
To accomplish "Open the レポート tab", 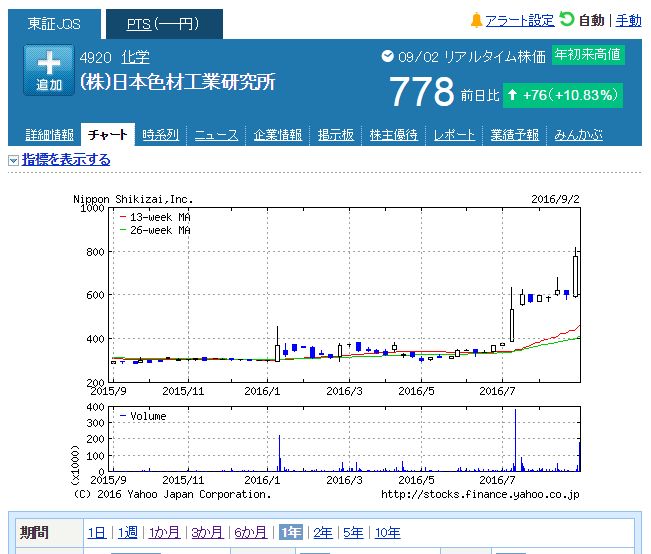I will 454,135.
